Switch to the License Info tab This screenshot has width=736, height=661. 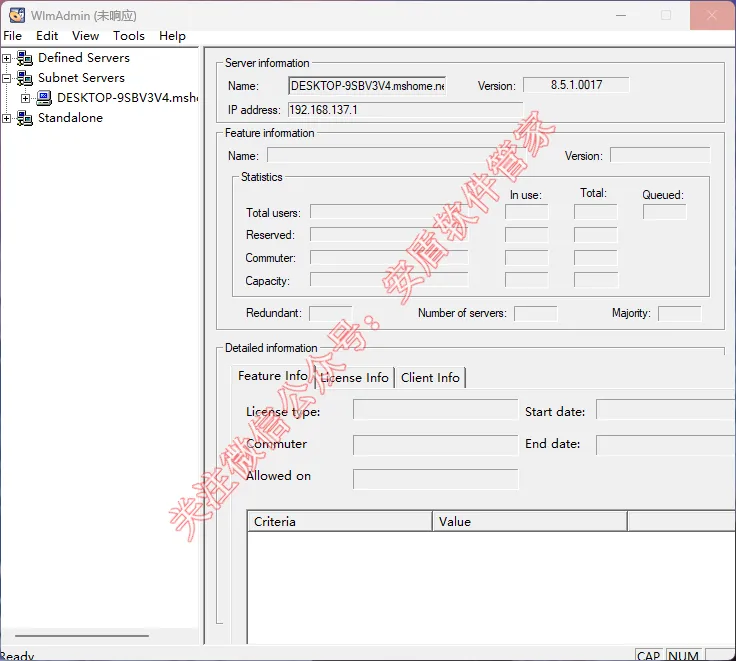[x=354, y=377]
